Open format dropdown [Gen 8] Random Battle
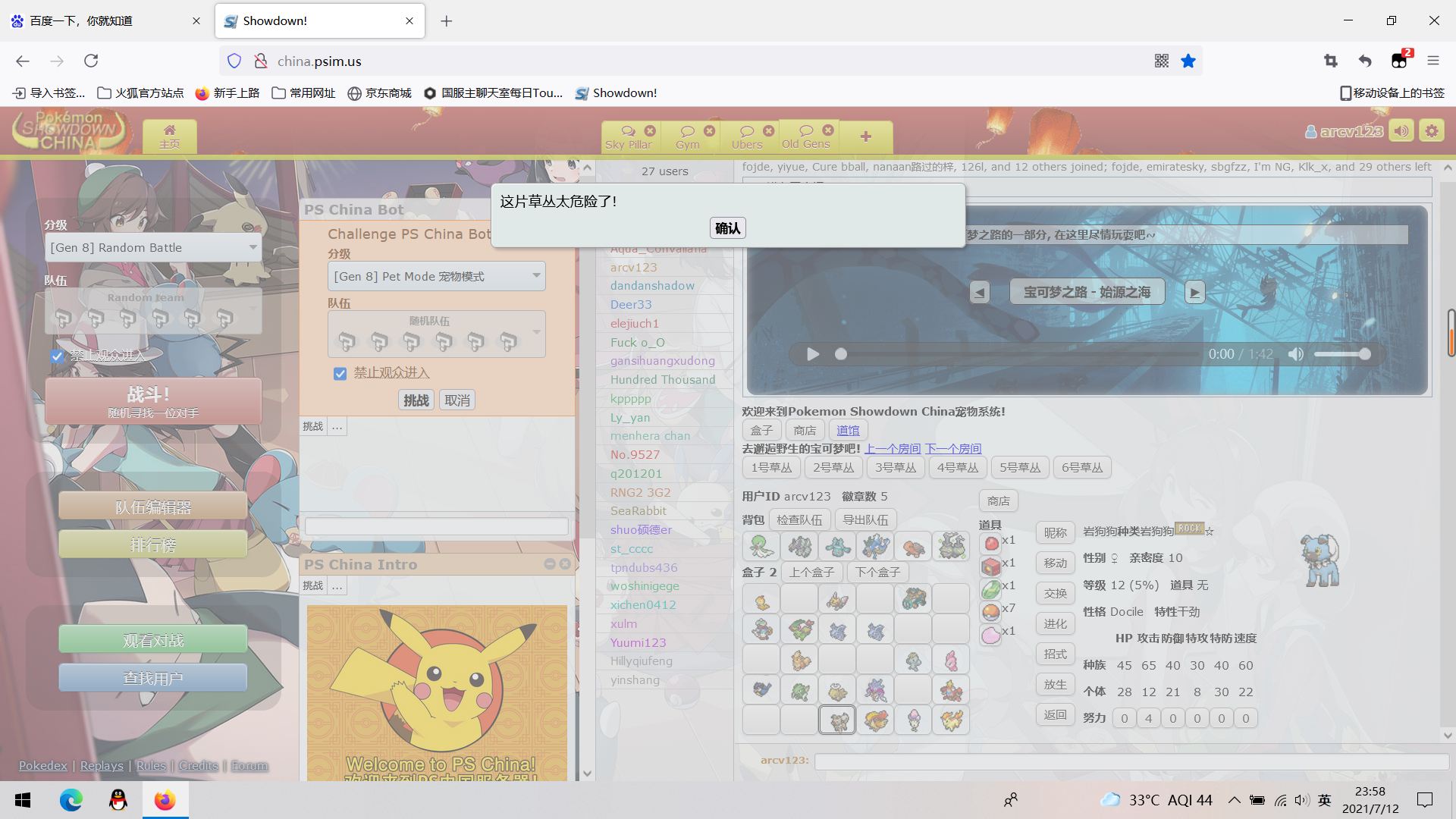 153,248
